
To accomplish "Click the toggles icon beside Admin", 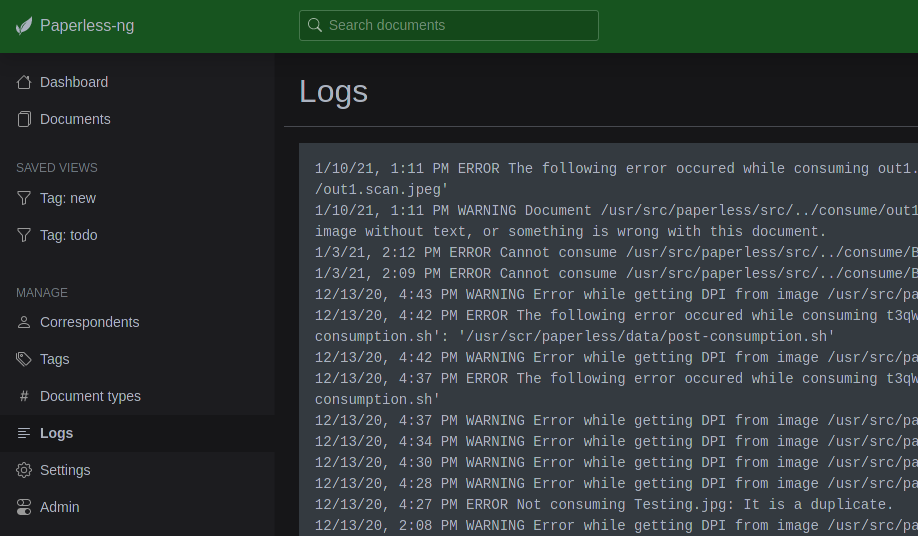I will 24,507.
